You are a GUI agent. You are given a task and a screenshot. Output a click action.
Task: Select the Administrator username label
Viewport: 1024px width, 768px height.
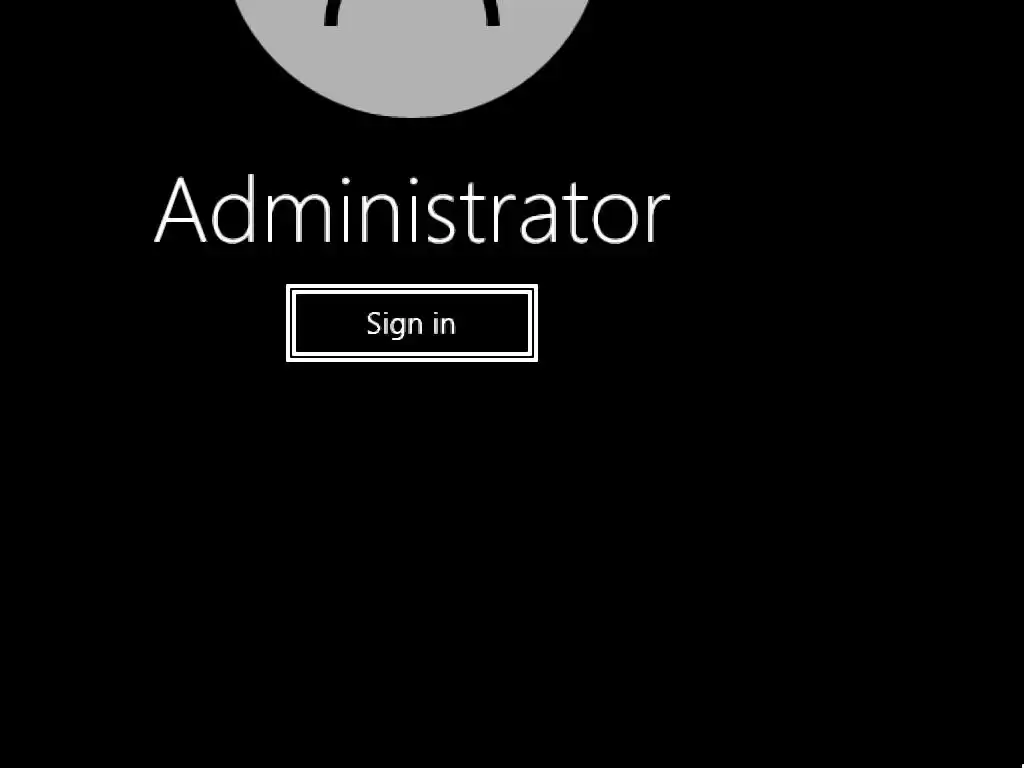coord(412,210)
